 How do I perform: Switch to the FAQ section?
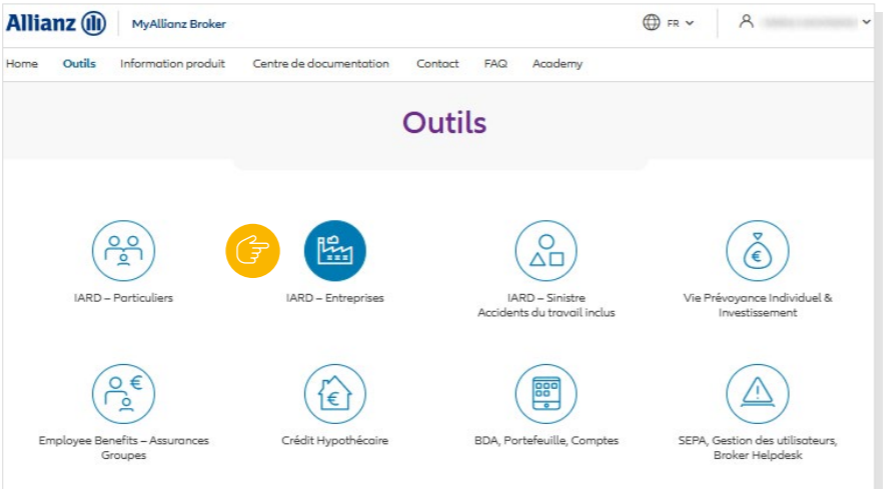tap(495, 64)
